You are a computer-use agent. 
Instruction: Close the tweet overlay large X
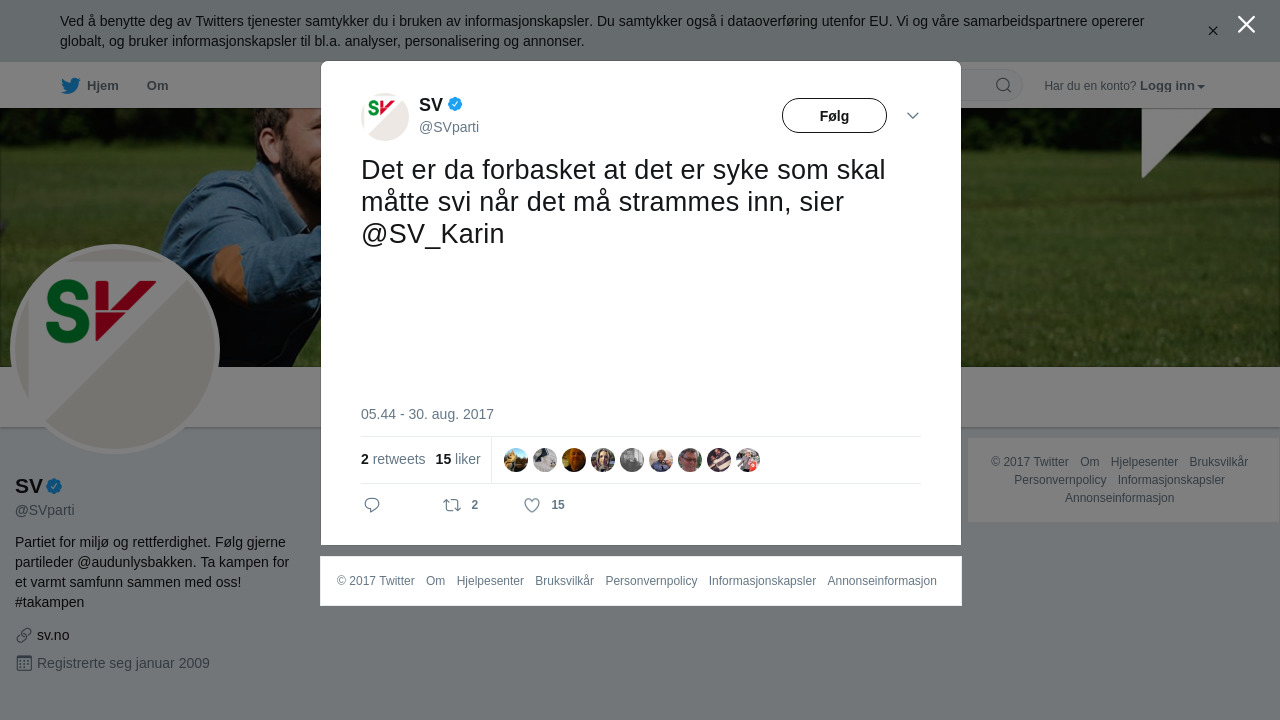tap(1246, 24)
